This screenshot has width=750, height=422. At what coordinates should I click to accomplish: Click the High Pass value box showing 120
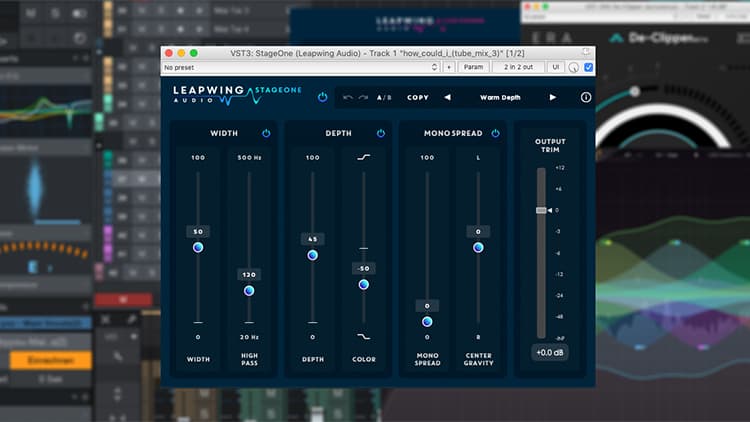249,275
